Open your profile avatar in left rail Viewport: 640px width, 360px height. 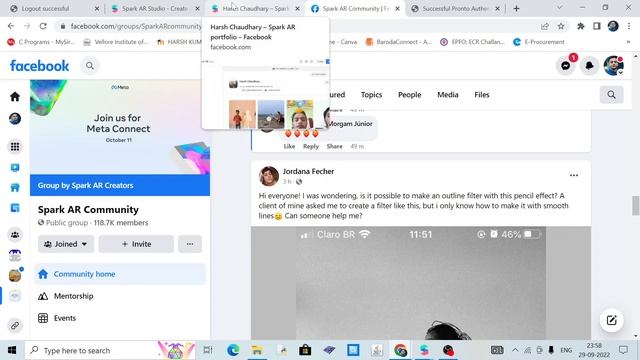pos(15,119)
